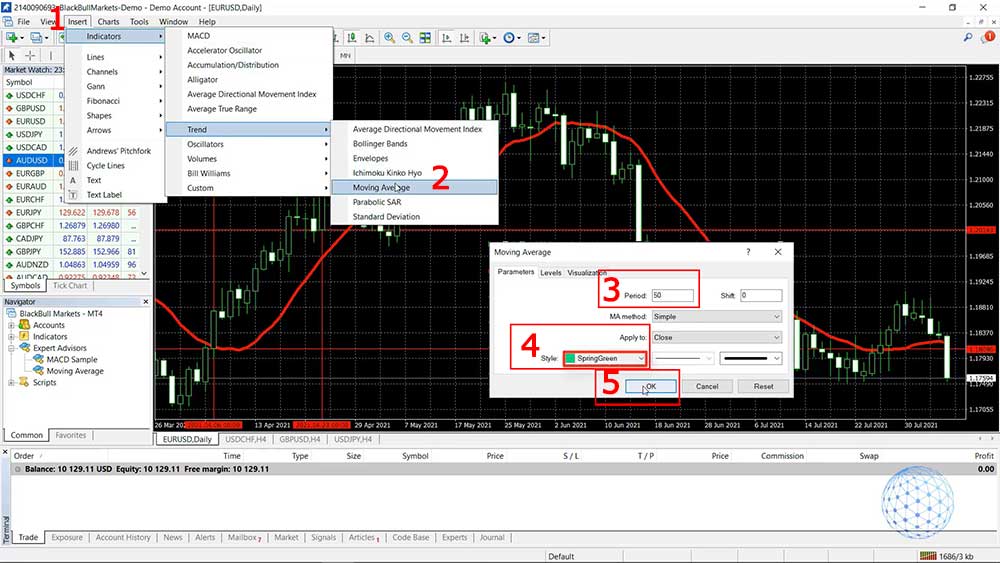The height and width of the screenshot is (563, 1000).
Task: Open the line style dropdown
Action: (682, 358)
